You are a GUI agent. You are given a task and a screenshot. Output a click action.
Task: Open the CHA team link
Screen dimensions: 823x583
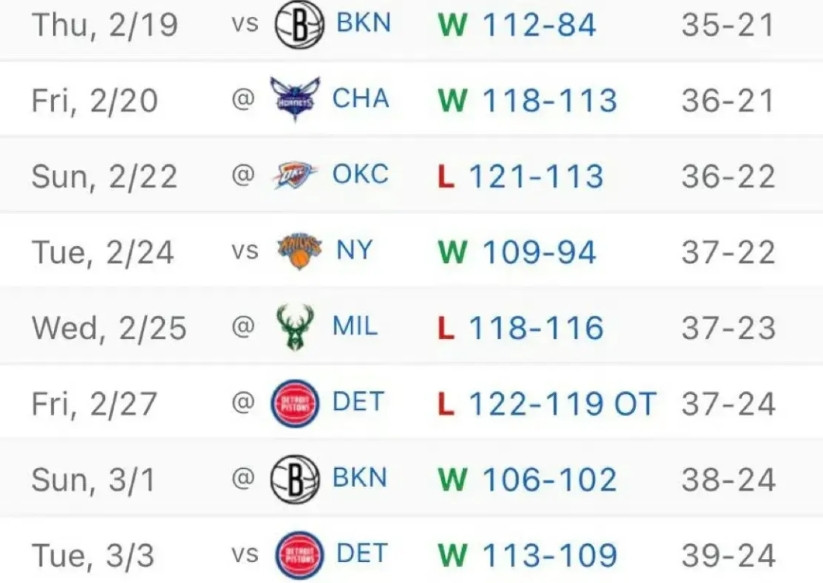[x=360, y=100]
